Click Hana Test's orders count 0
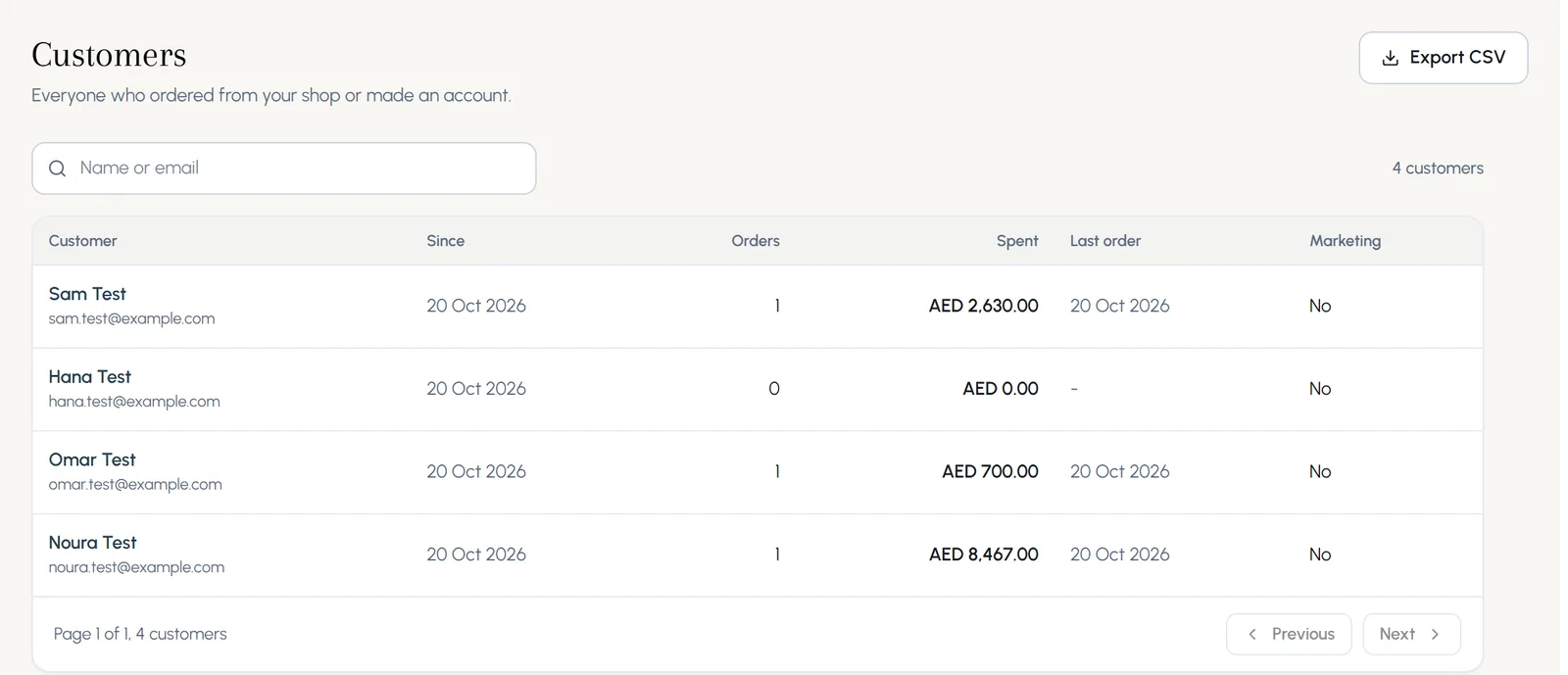The image size is (1568, 675). (774, 389)
